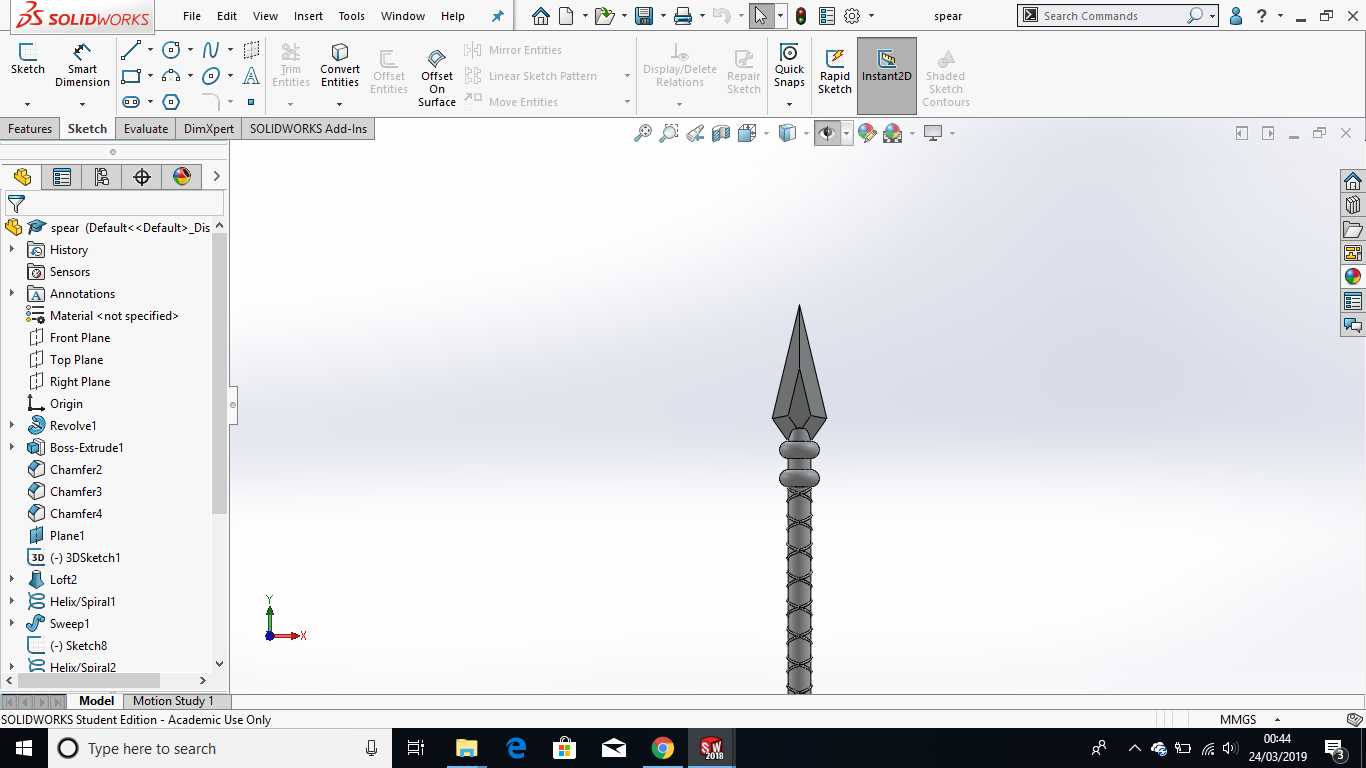The height and width of the screenshot is (768, 1366).
Task: Open Edit Appearance color wheel
Action: coord(867,133)
